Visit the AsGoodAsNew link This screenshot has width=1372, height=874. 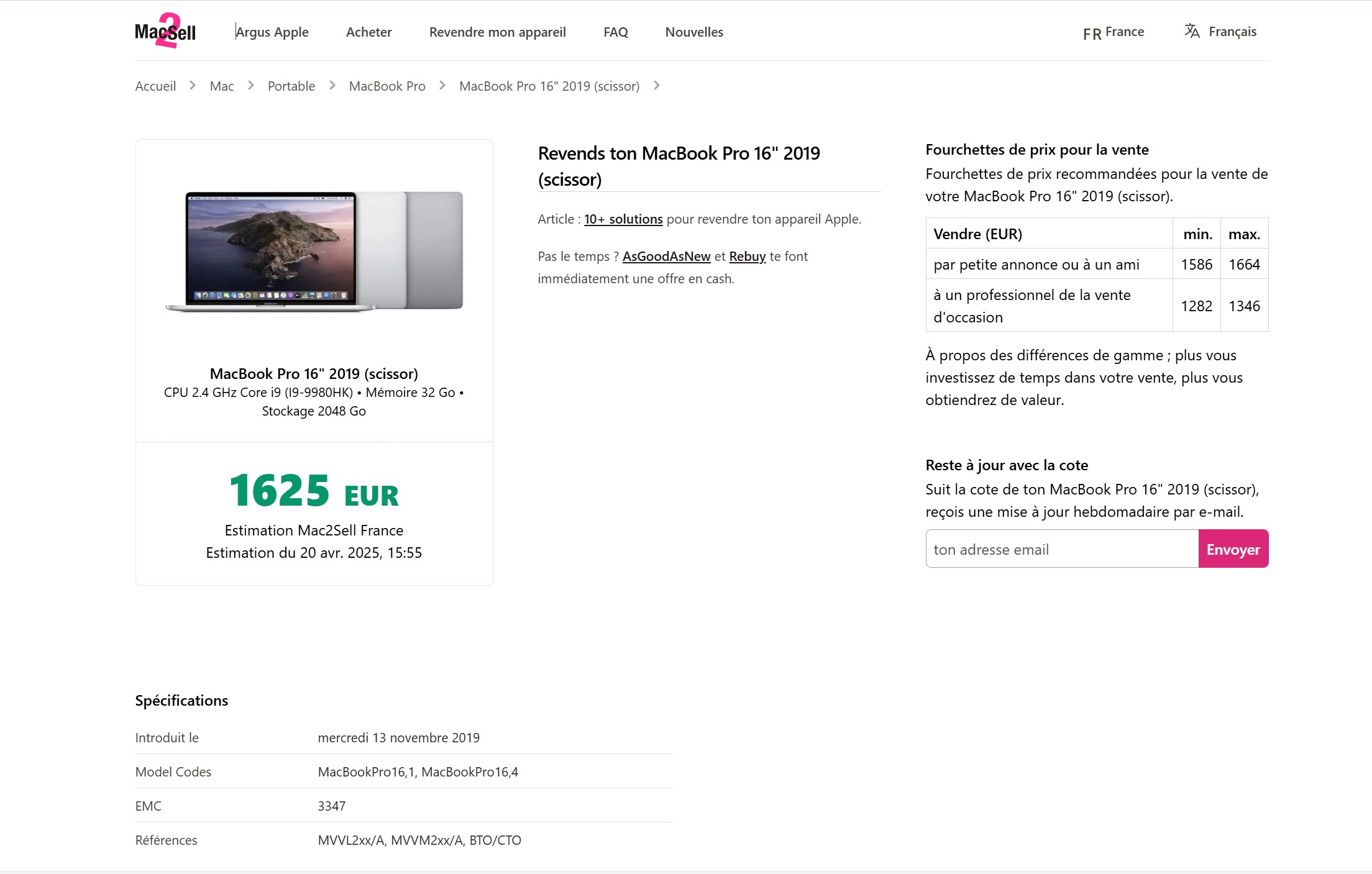[666, 256]
